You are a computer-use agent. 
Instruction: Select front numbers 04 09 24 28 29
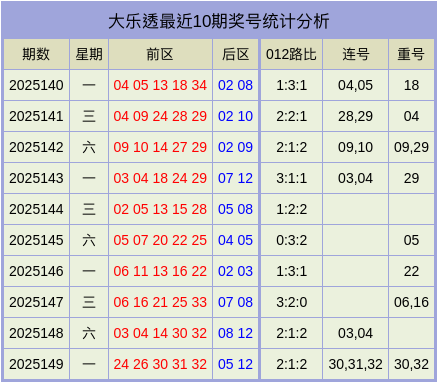160,116
